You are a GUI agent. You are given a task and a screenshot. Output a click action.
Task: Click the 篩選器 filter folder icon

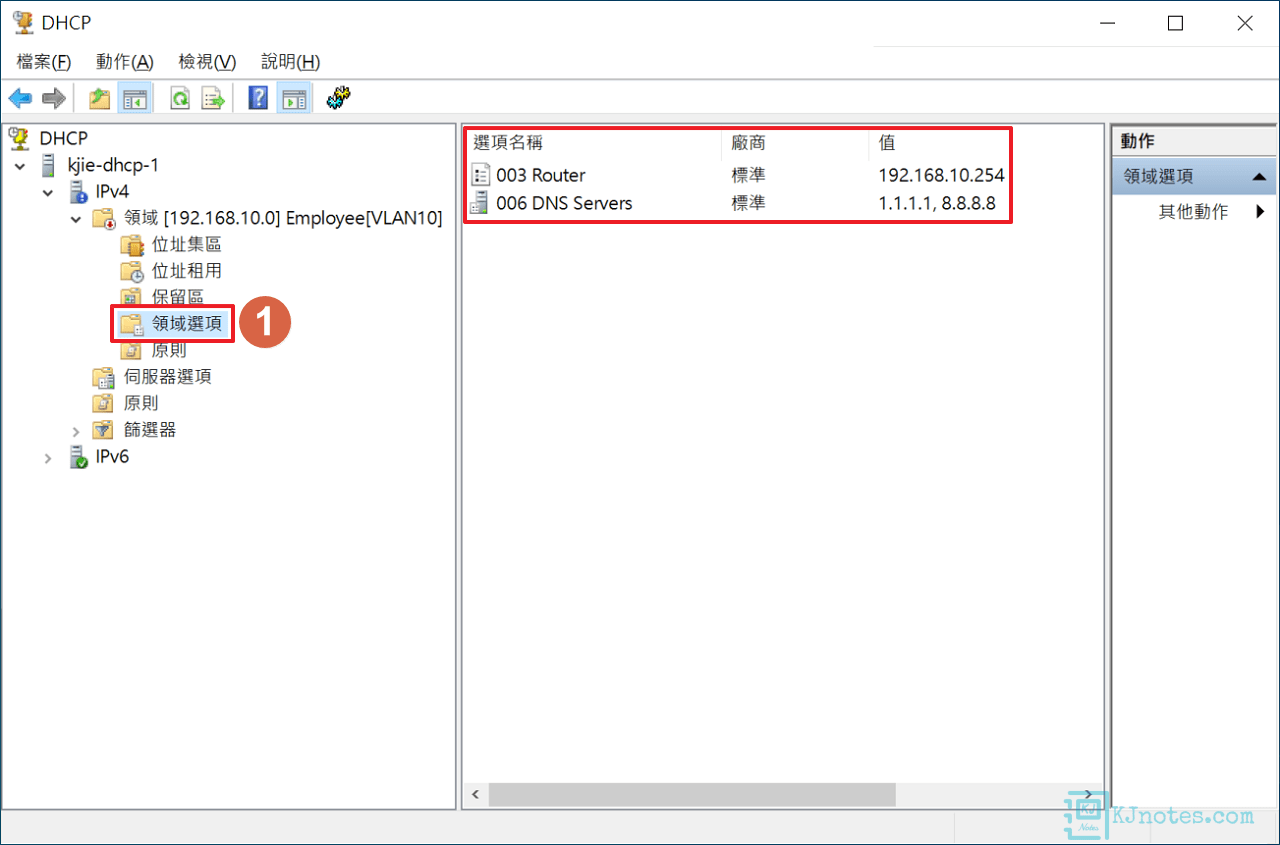[x=103, y=430]
